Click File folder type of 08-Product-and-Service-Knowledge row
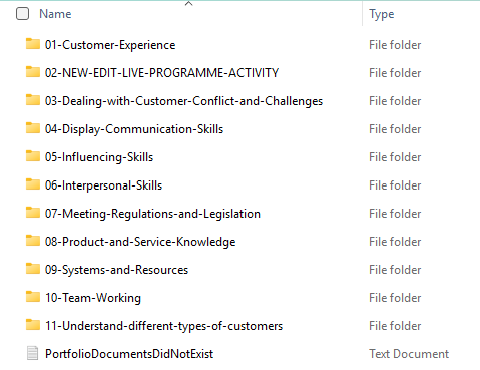The width and height of the screenshot is (480, 370). click(395, 242)
